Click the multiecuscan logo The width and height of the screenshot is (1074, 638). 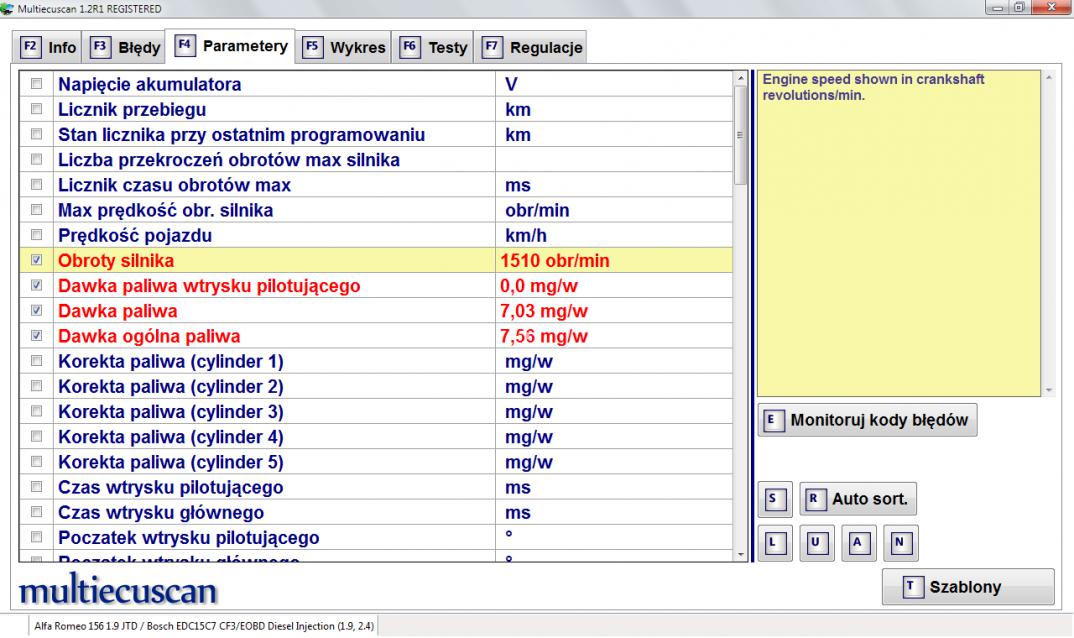click(x=118, y=589)
